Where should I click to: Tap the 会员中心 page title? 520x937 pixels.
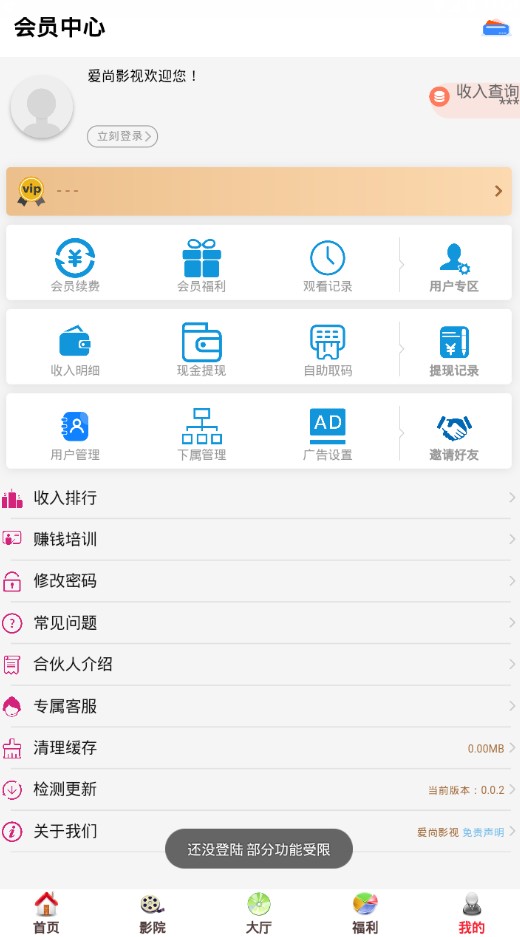(x=60, y=27)
